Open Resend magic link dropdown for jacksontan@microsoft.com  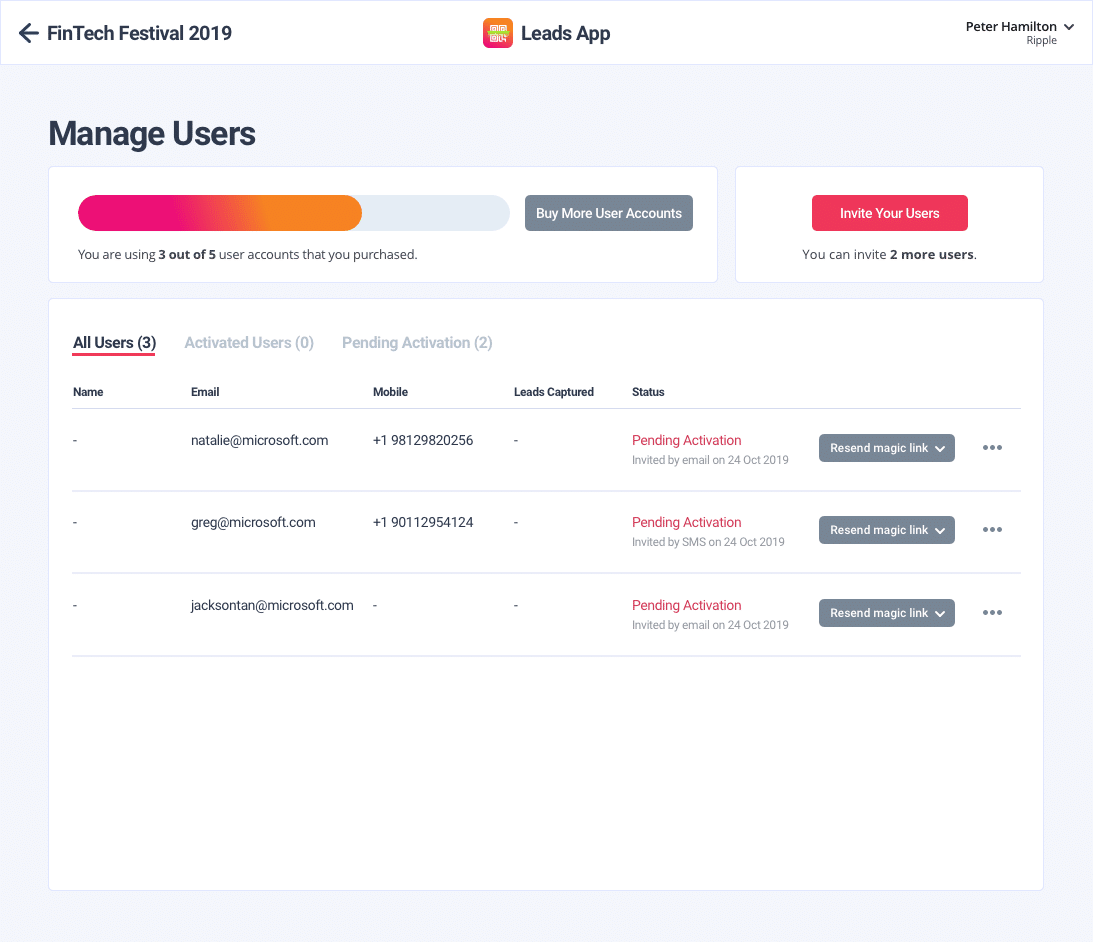[x=887, y=613]
